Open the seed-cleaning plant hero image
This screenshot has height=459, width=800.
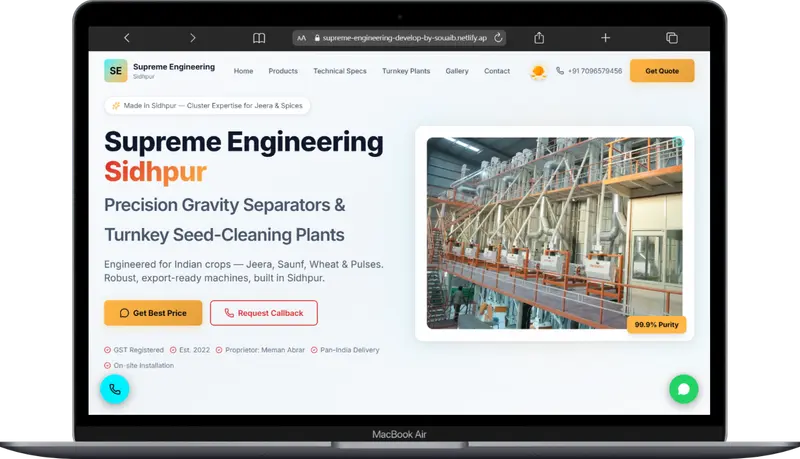click(x=555, y=233)
